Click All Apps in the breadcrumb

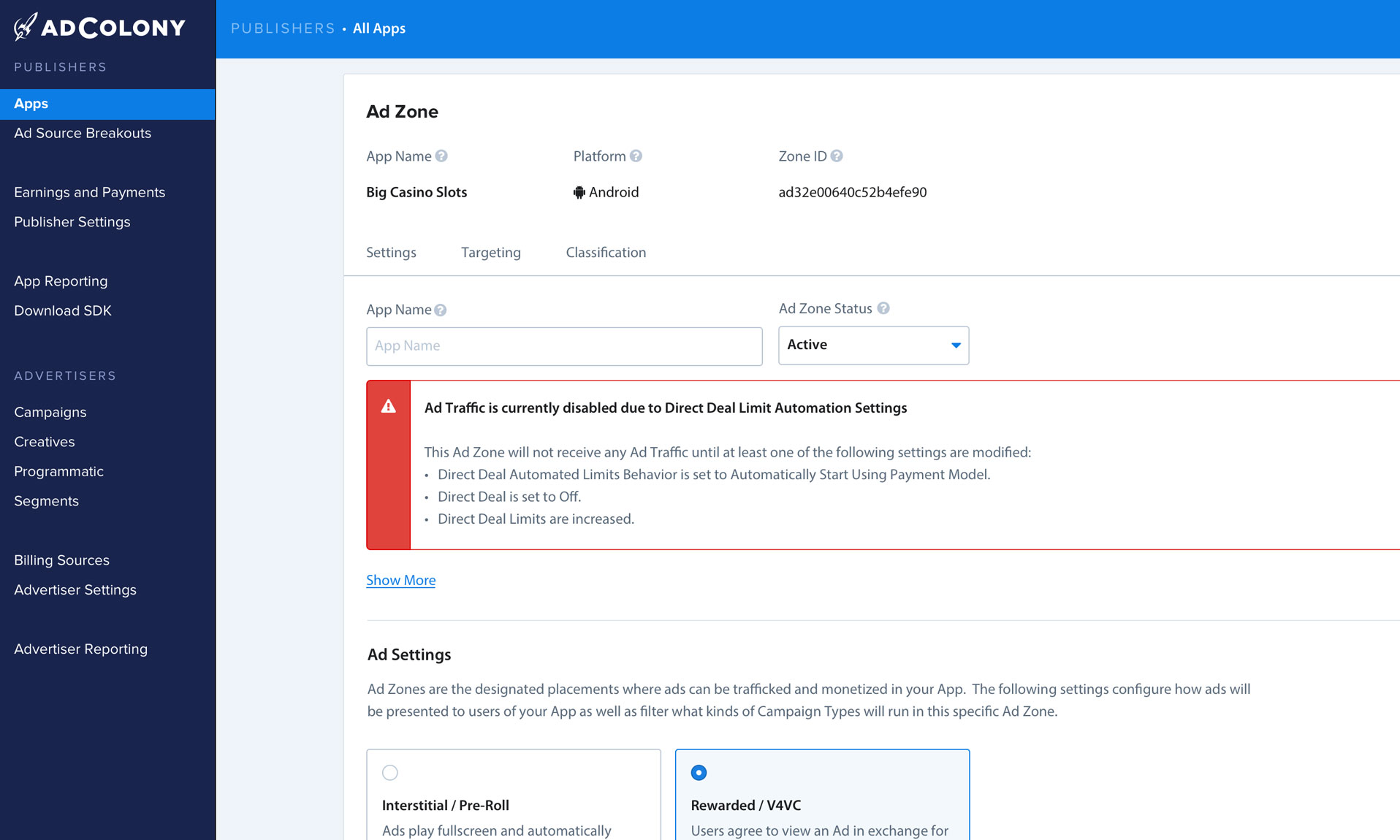coord(378,28)
